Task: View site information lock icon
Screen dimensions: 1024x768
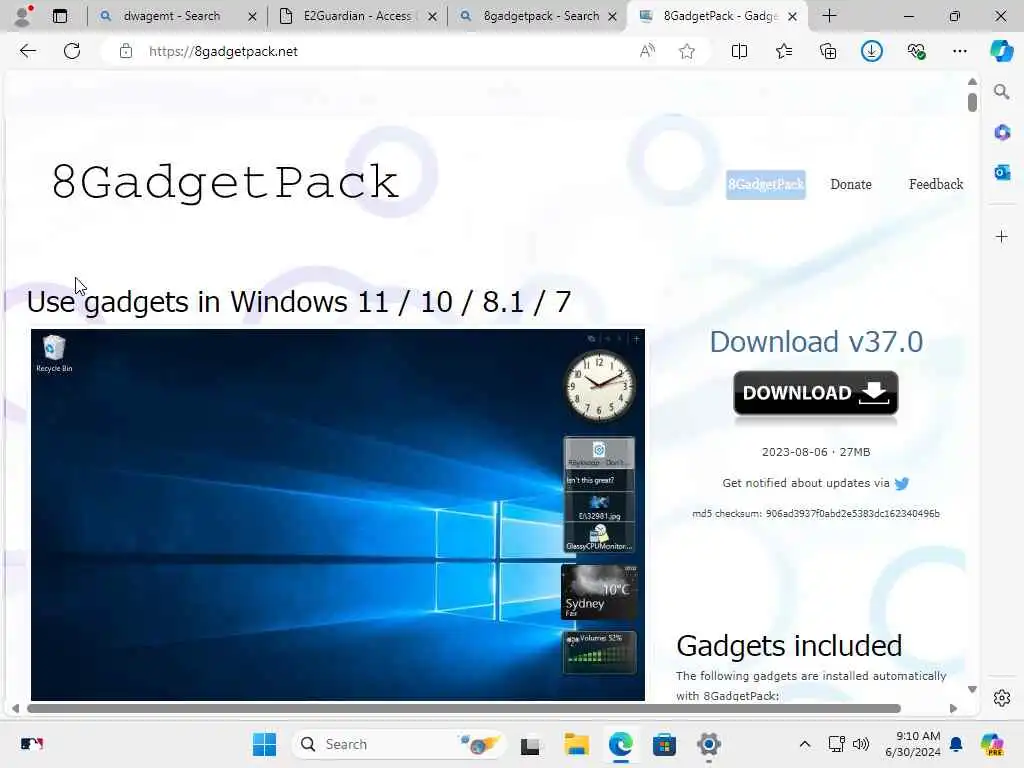Action: point(126,51)
